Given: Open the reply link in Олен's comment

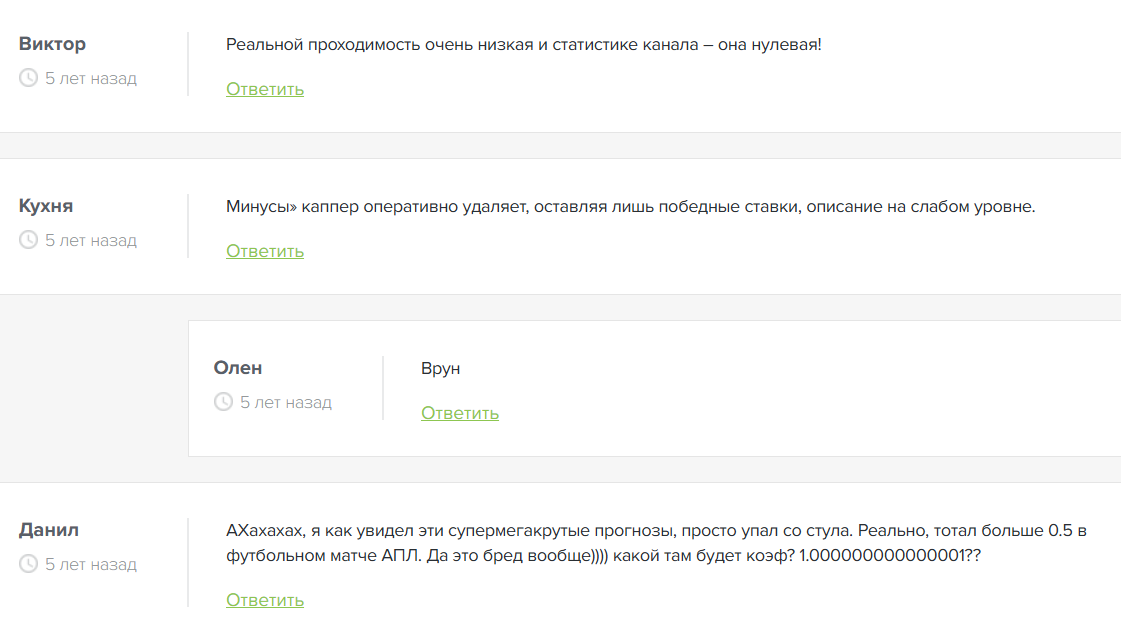Looking at the screenshot, I should (x=459, y=412).
